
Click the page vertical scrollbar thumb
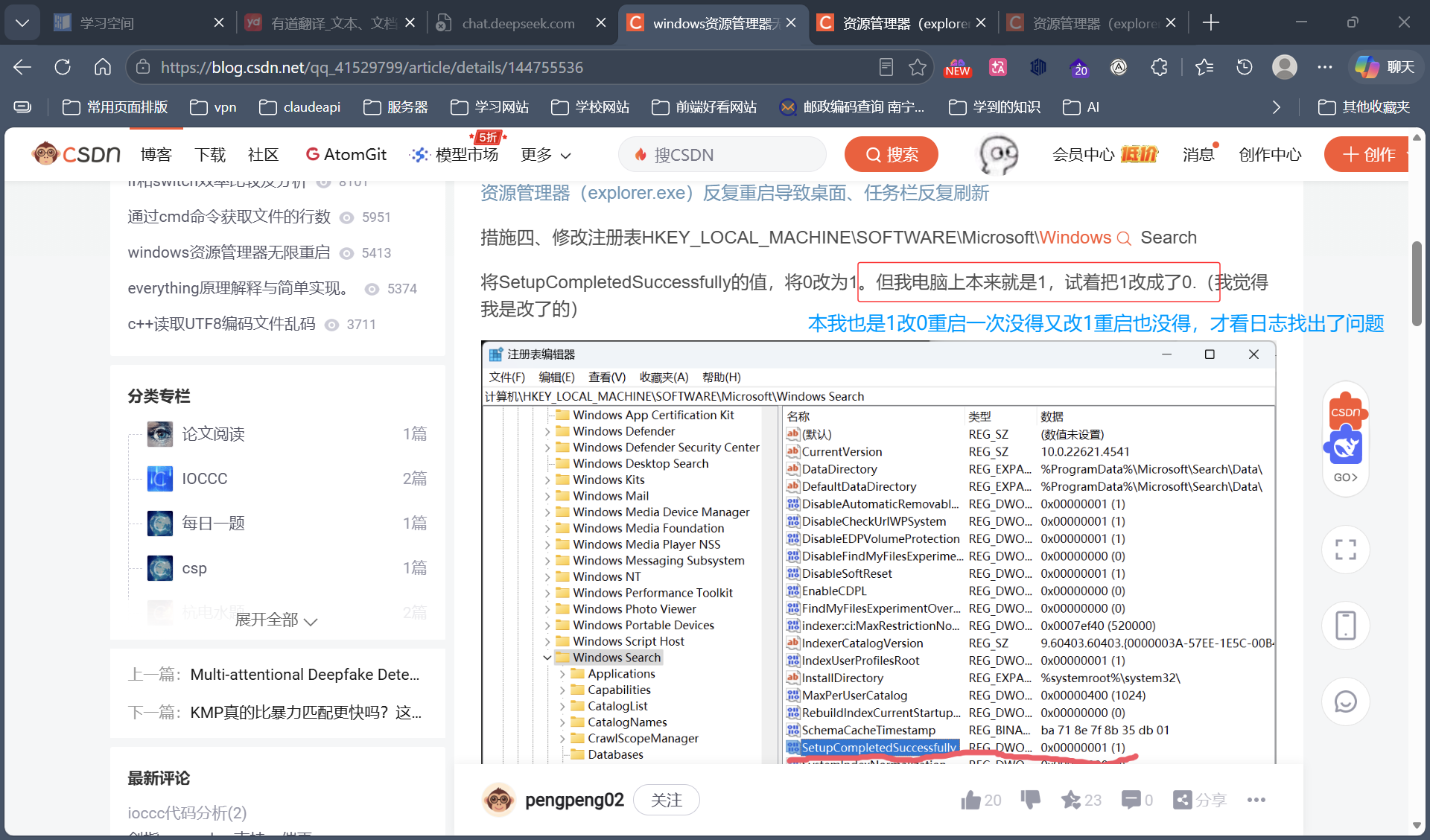(1417, 283)
